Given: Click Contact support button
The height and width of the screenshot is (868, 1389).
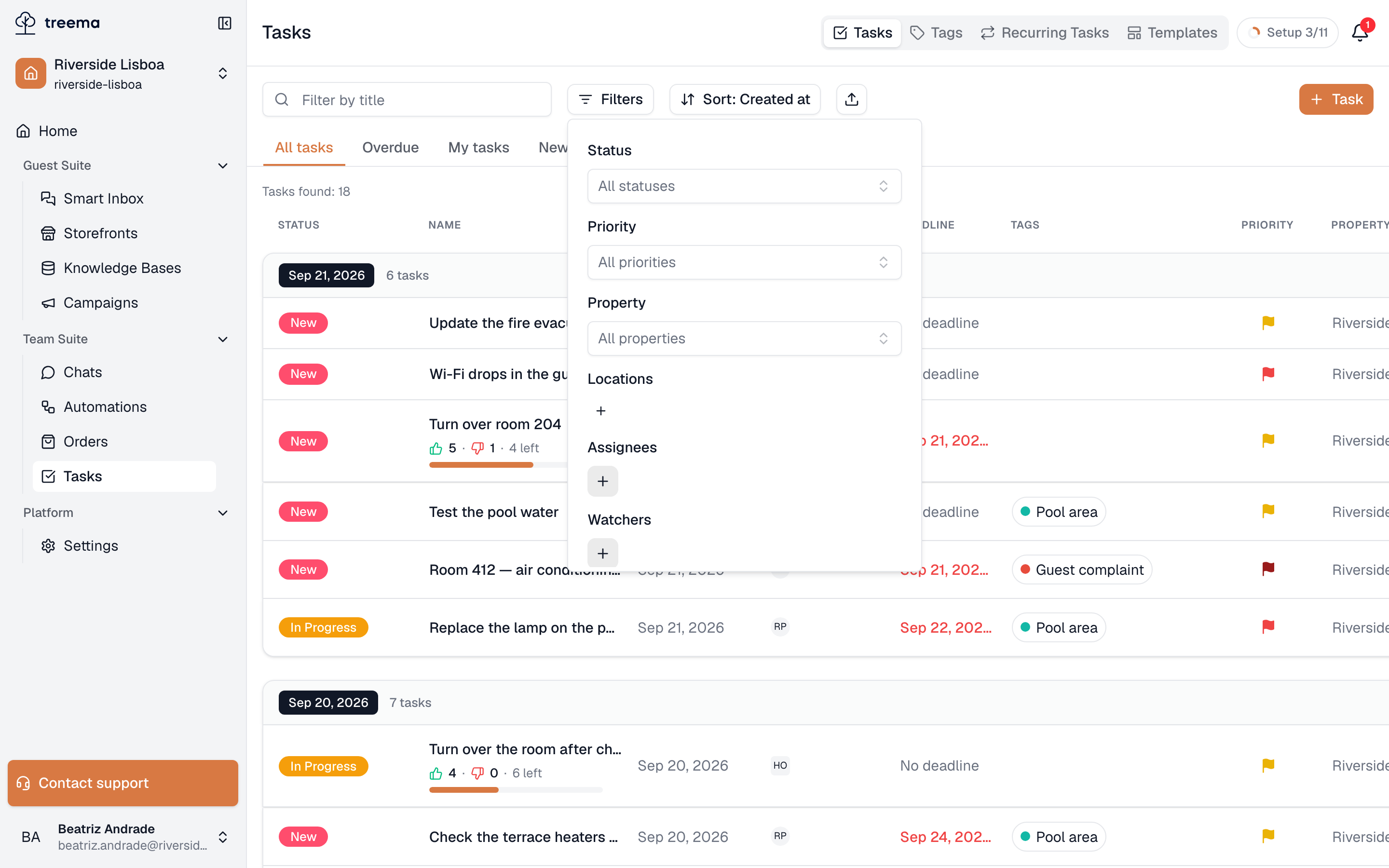Looking at the screenshot, I should [x=123, y=783].
